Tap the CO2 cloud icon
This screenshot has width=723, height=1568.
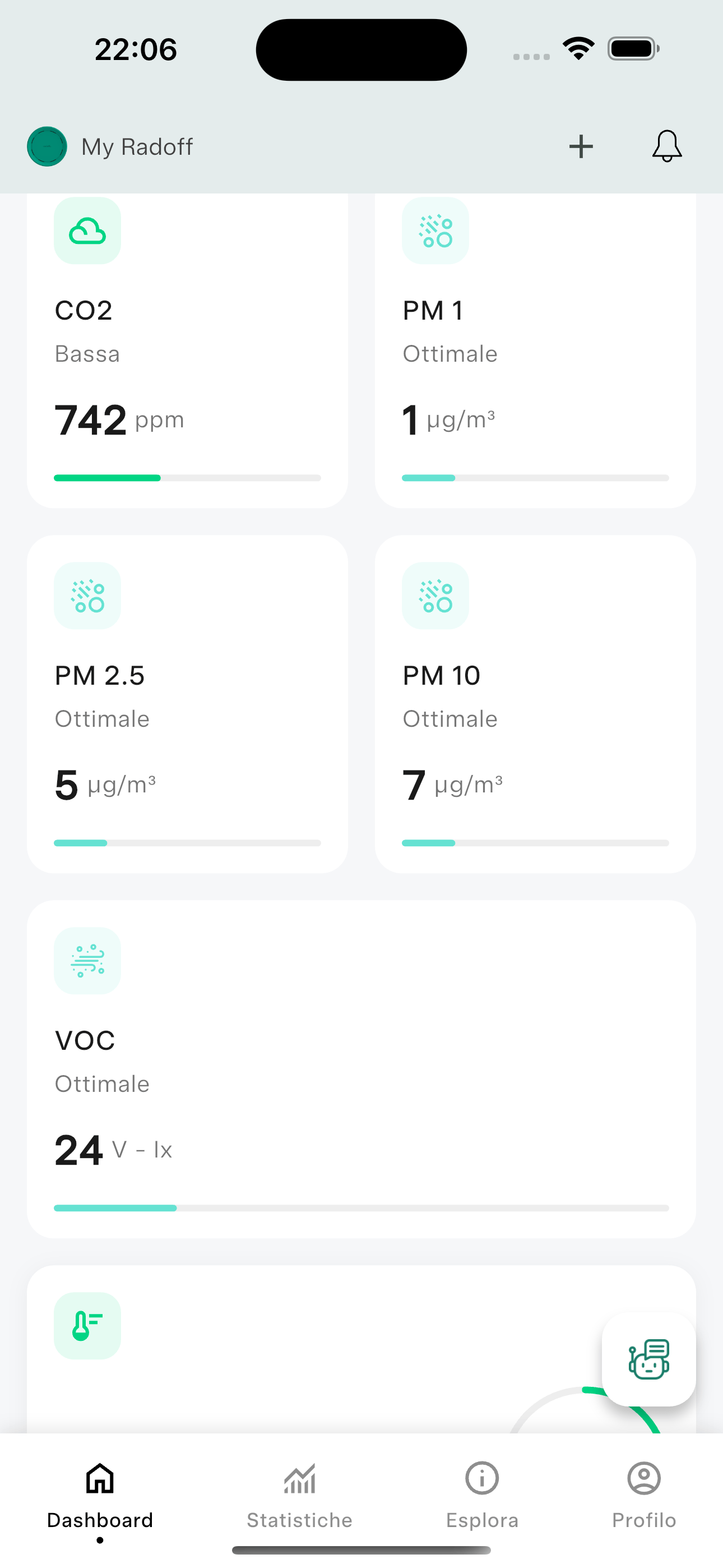click(x=87, y=231)
